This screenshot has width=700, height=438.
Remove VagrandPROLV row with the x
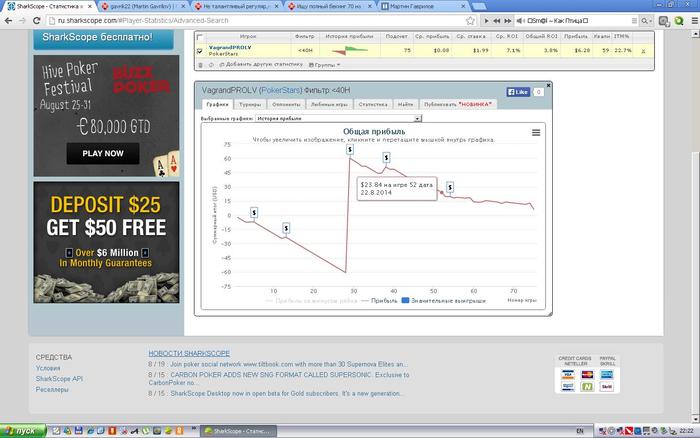coord(643,51)
